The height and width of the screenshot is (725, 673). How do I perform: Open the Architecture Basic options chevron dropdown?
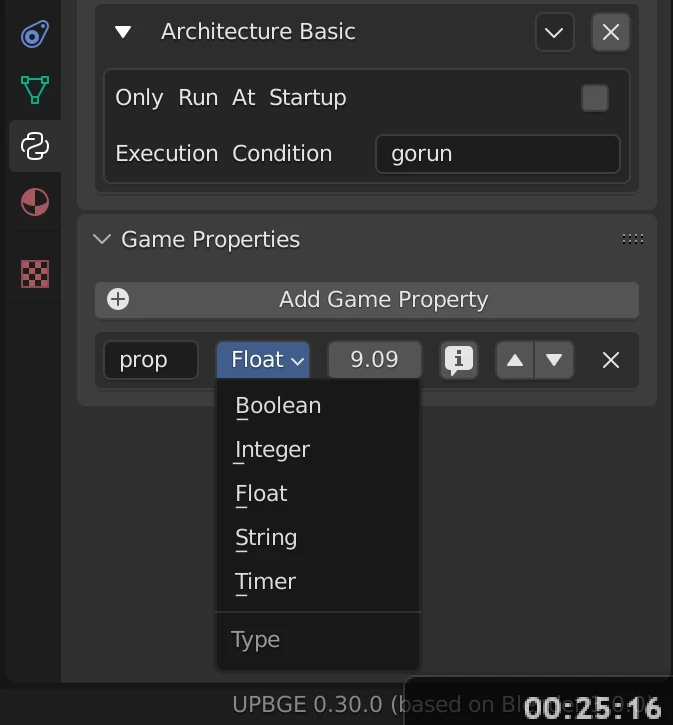click(554, 33)
